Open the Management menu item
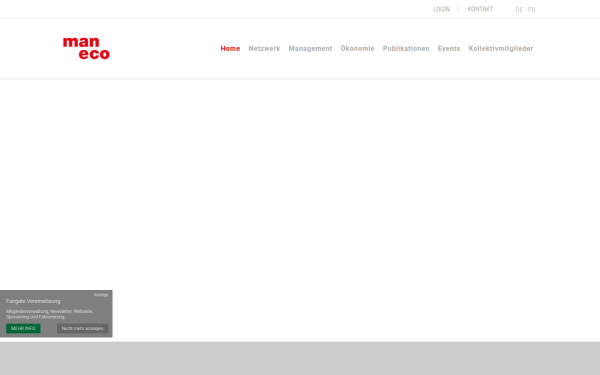 [310, 49]
